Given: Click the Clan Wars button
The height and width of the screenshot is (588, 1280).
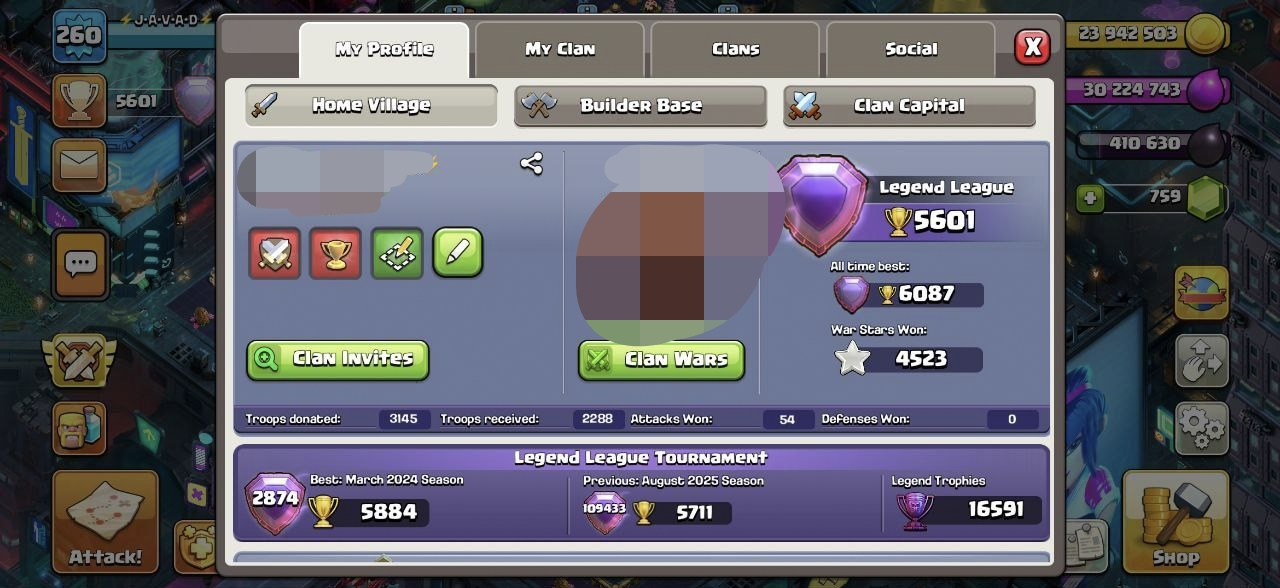Looking at the screenshot, I should click(x=662, y=360).
